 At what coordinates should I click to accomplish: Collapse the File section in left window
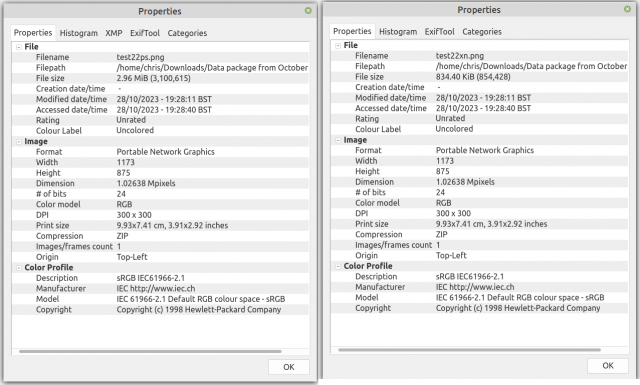point(19,47)
